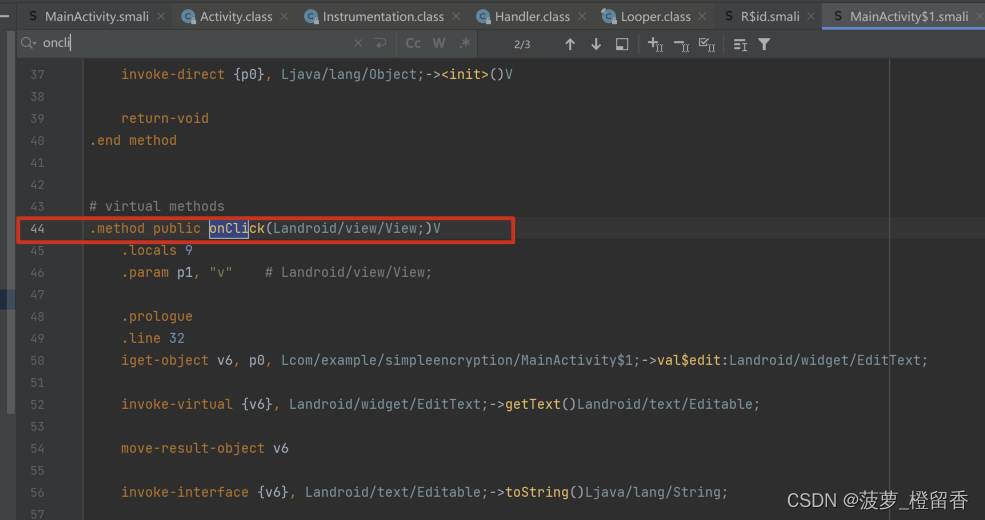Go to next occurrence arrow
This screenshot has width=985, height=520.
(596, 44)
